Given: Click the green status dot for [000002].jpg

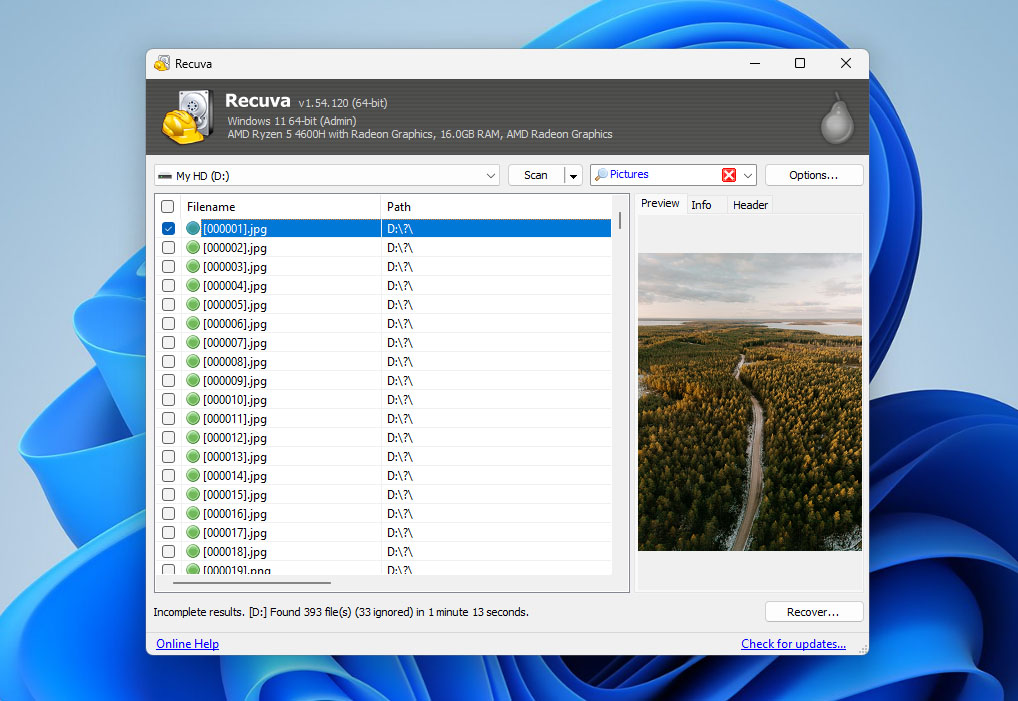Looking at the screenshot, I should click(x=193, y=247).
